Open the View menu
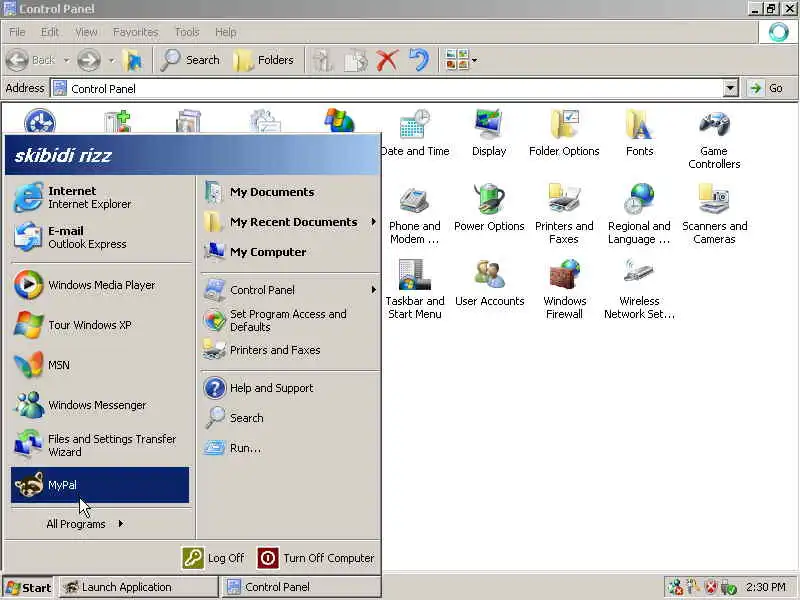This screenshot has height=600, width=800. click(86, 32)
